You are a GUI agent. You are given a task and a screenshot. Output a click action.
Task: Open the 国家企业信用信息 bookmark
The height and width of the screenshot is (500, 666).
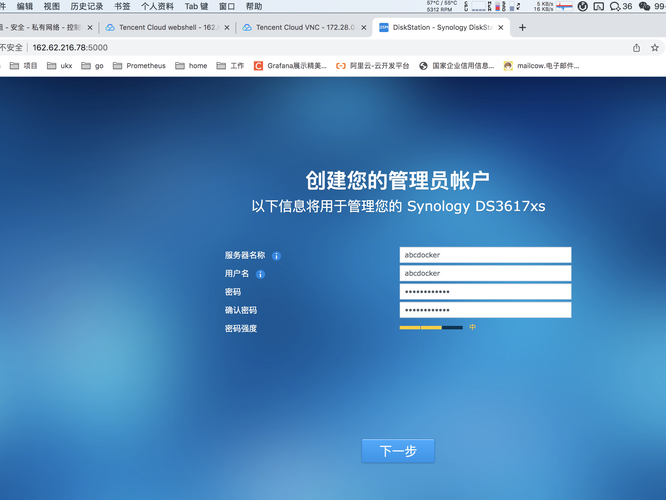coord(457,66)
